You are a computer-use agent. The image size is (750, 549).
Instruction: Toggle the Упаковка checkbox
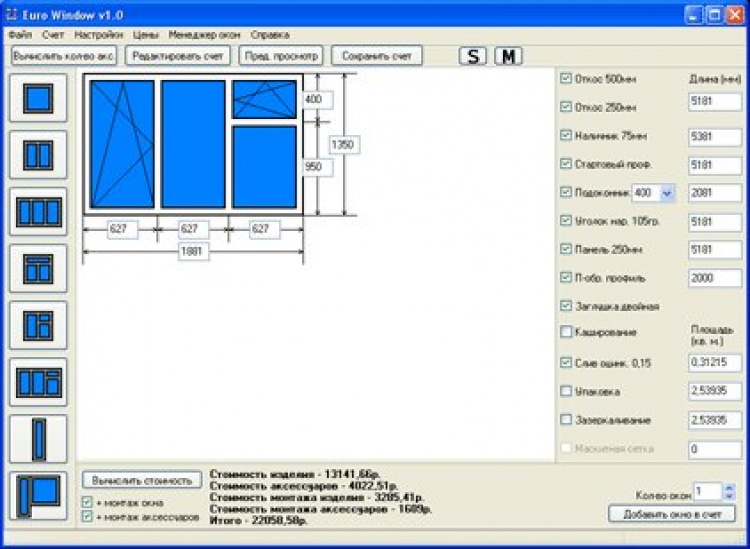(x=566, y=391)
